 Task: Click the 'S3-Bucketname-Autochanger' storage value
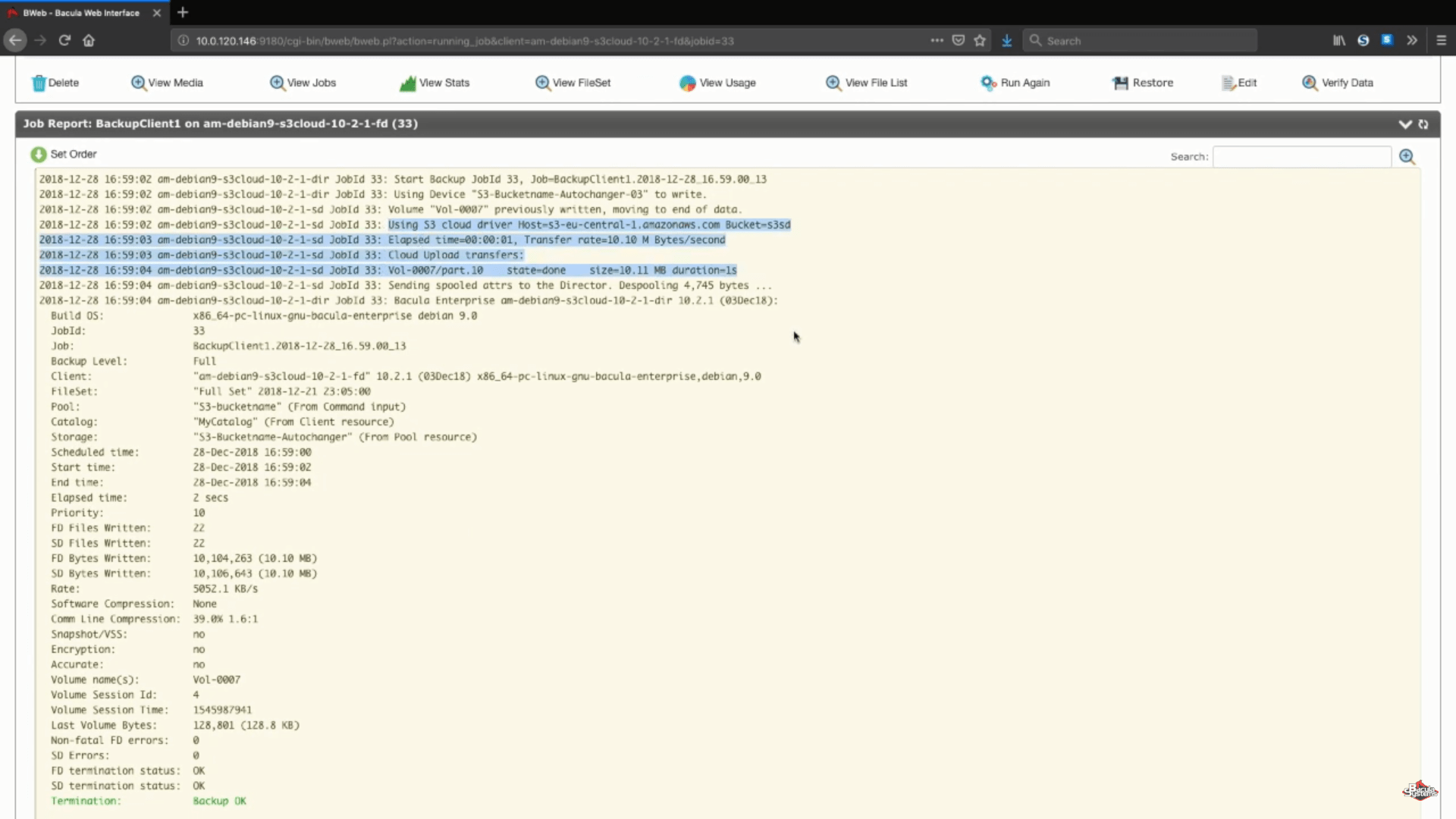click(x=273, y=437)
